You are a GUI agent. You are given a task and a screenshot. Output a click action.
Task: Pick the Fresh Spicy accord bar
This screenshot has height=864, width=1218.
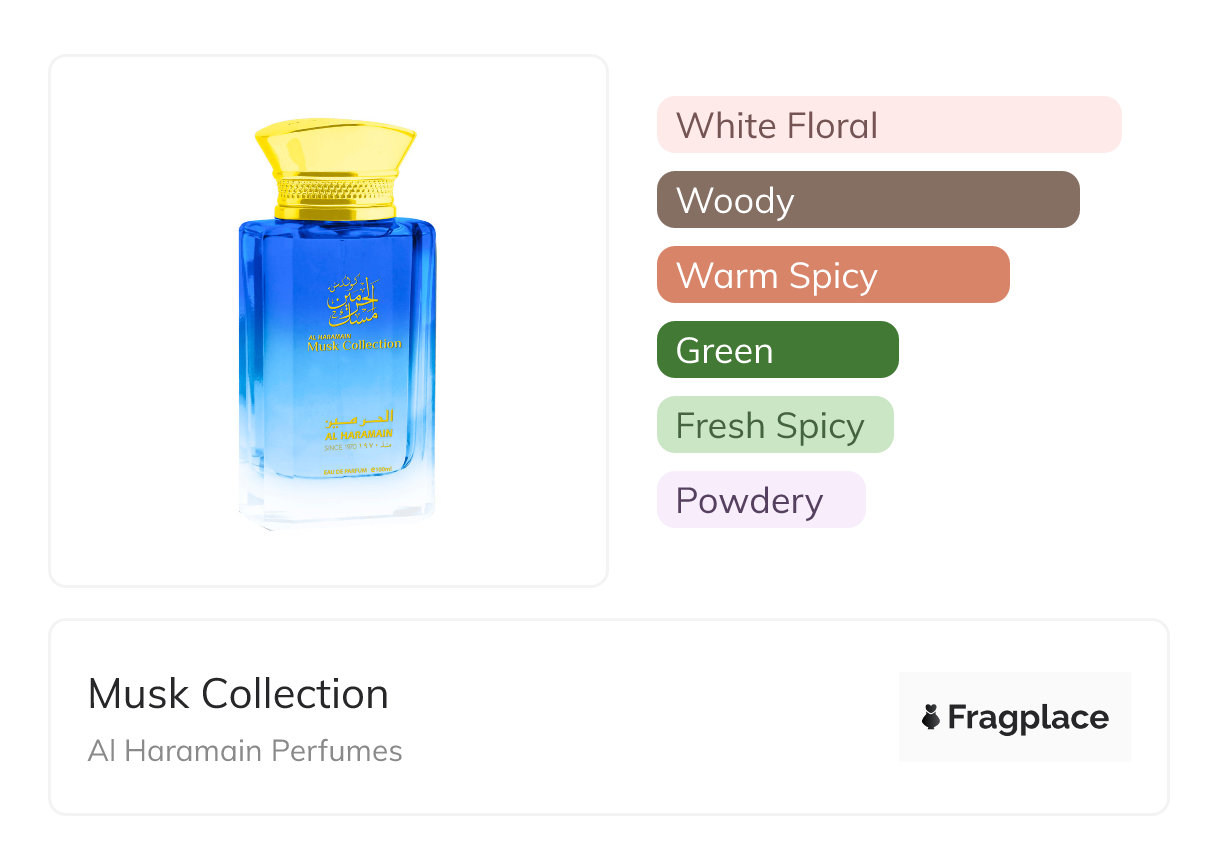tap(774, 425)
